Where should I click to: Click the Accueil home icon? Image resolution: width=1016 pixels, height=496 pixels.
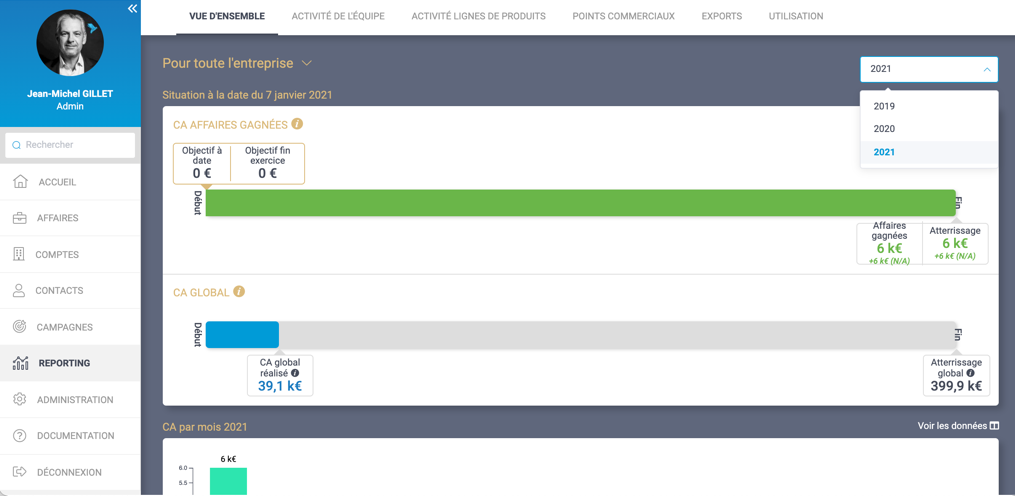click(20, 182)
